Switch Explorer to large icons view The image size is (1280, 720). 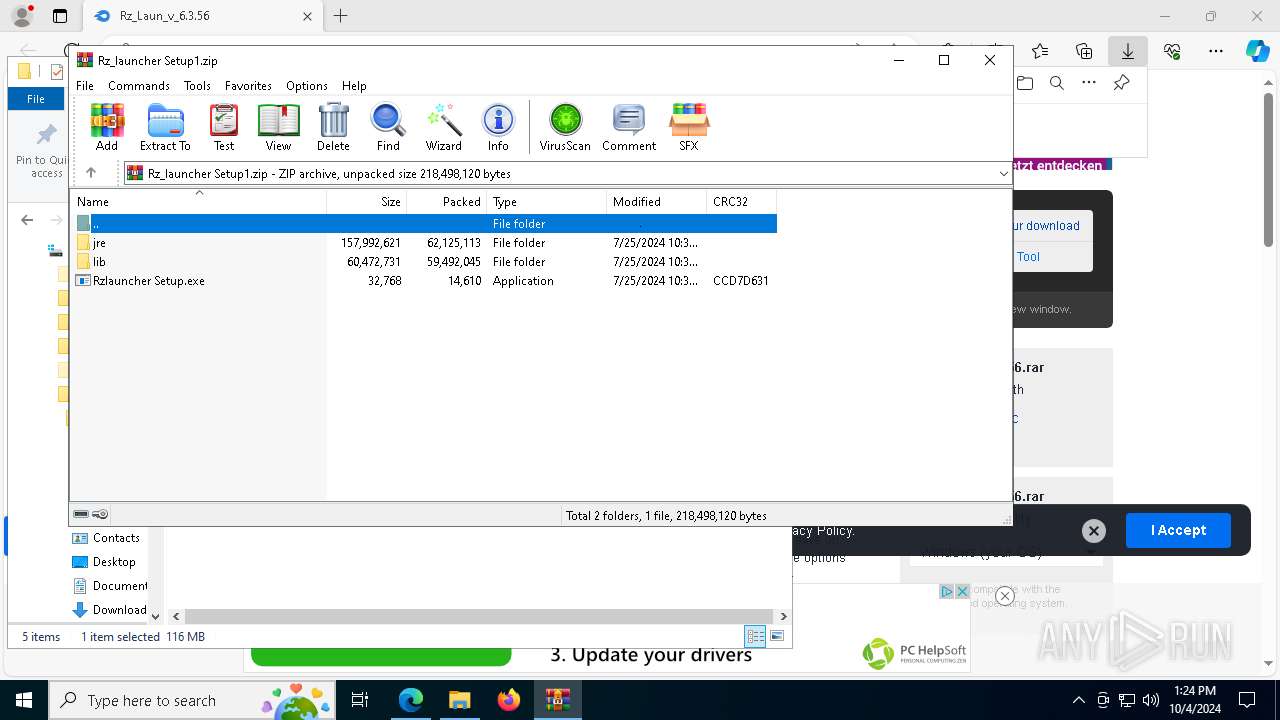(x=777, y=637)
